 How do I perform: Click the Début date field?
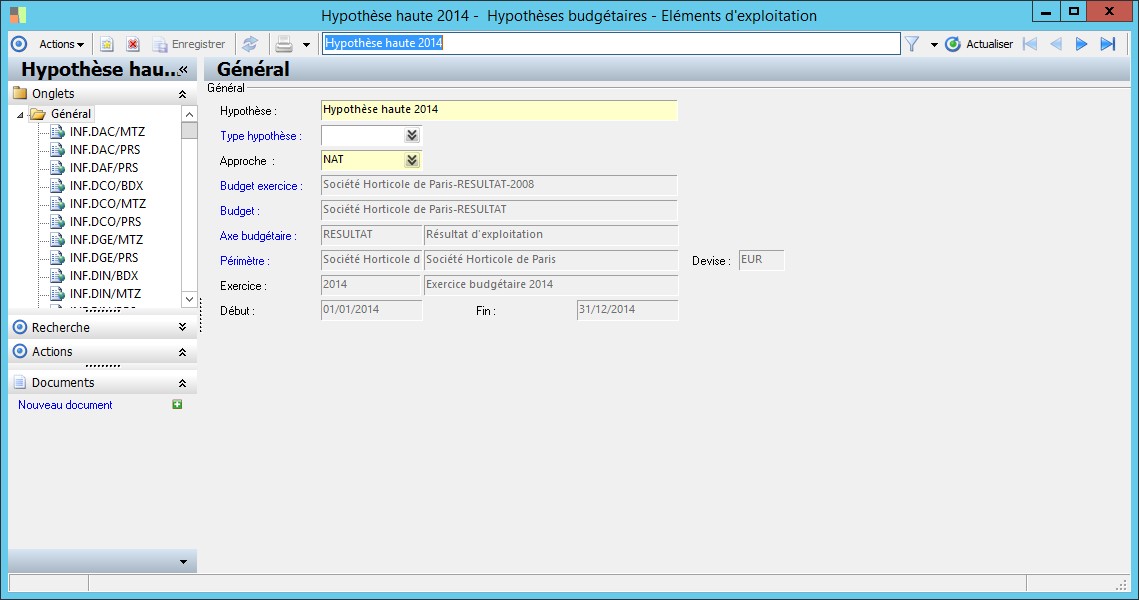coord(371,309)
